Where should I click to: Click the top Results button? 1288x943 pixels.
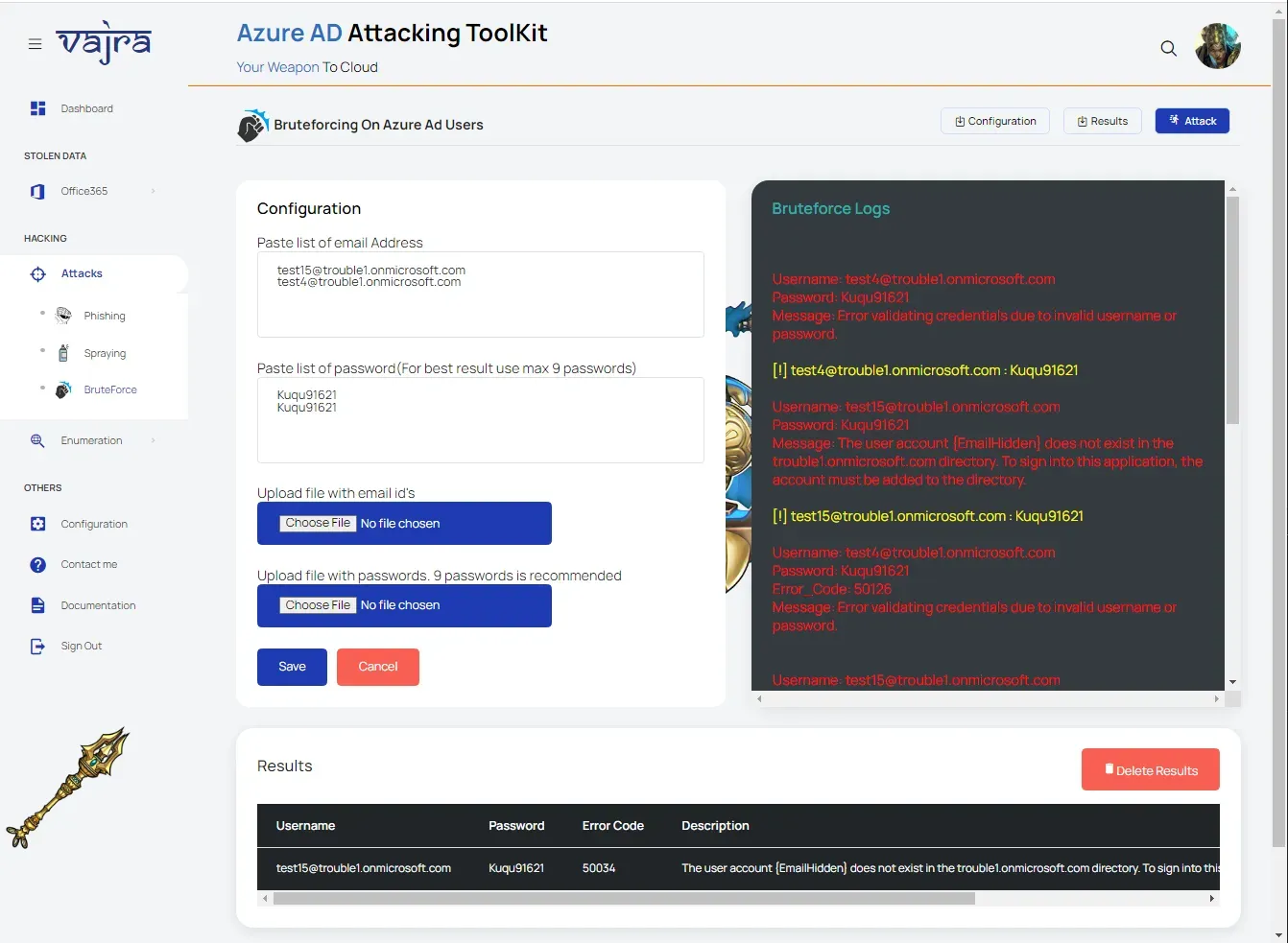click(x=1102, y=121)
